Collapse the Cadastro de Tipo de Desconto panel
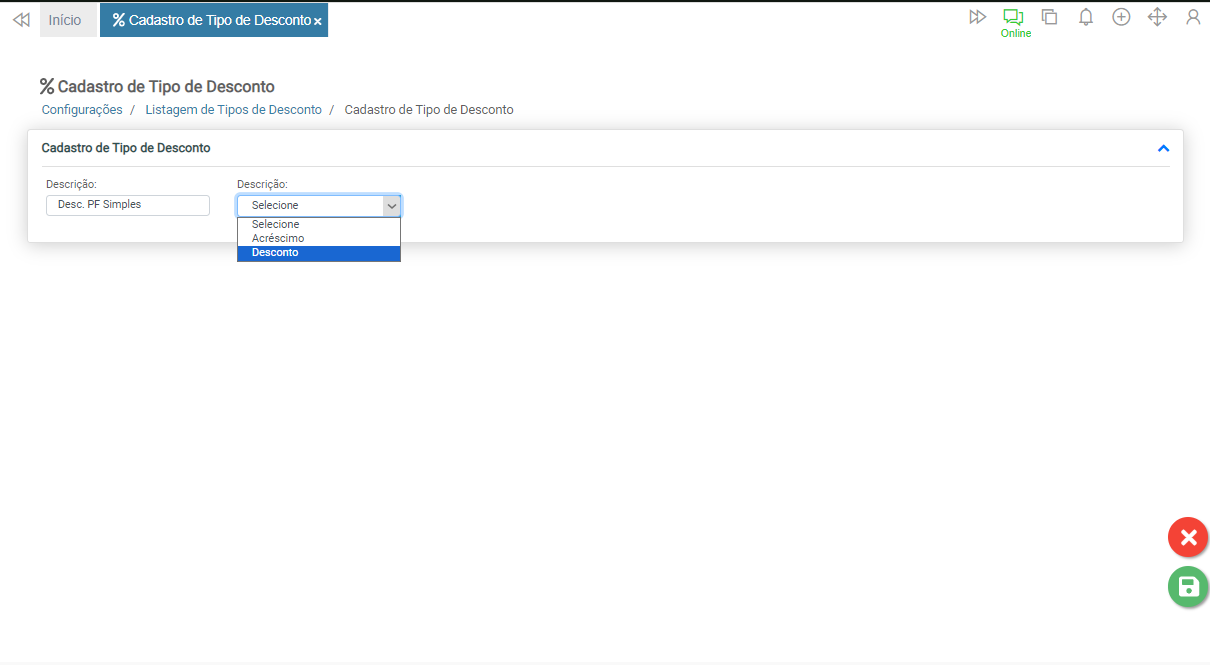 click(x=1163, y=148)
